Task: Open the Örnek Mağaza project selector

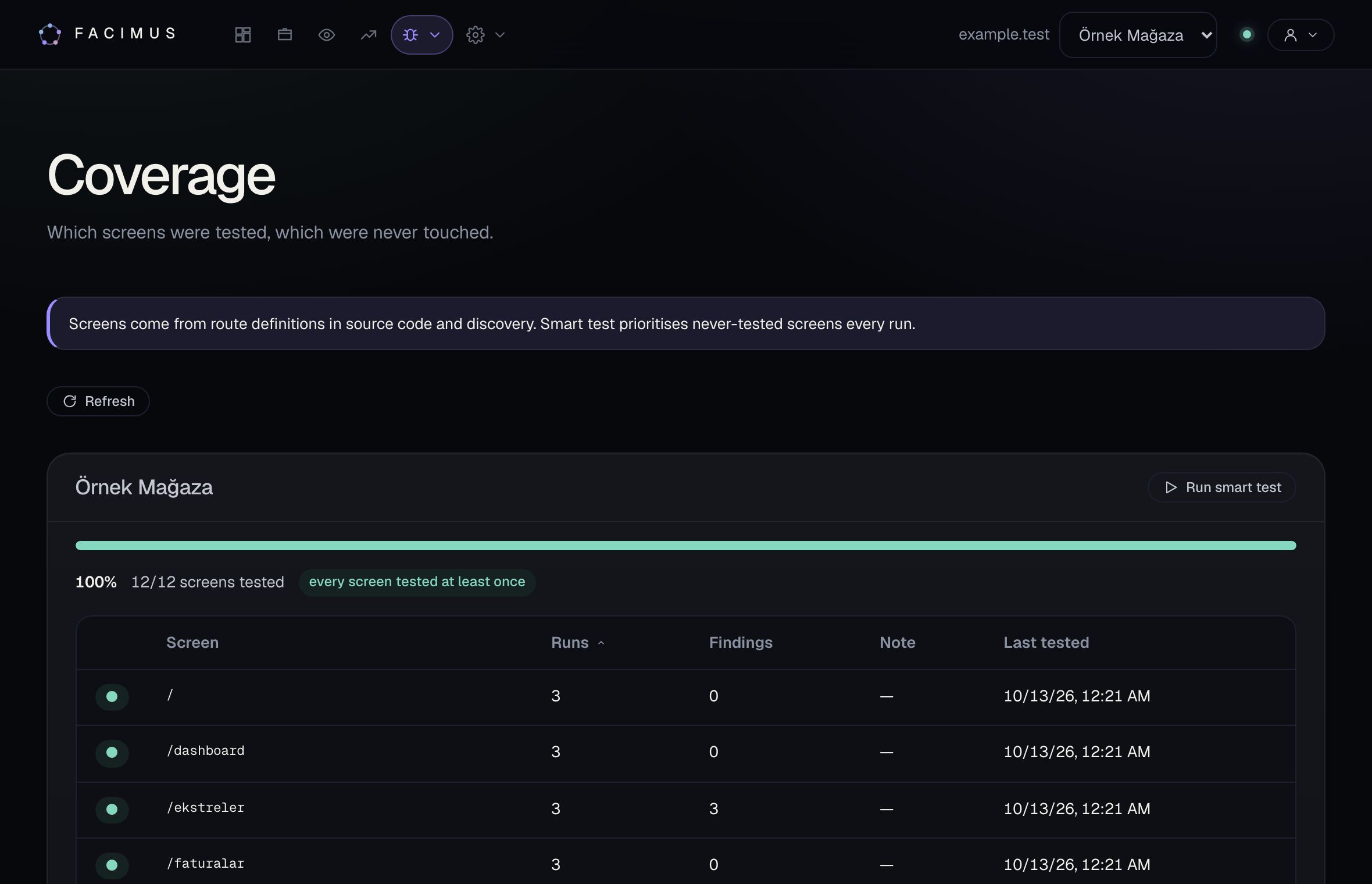Action: coord(1138,35)
